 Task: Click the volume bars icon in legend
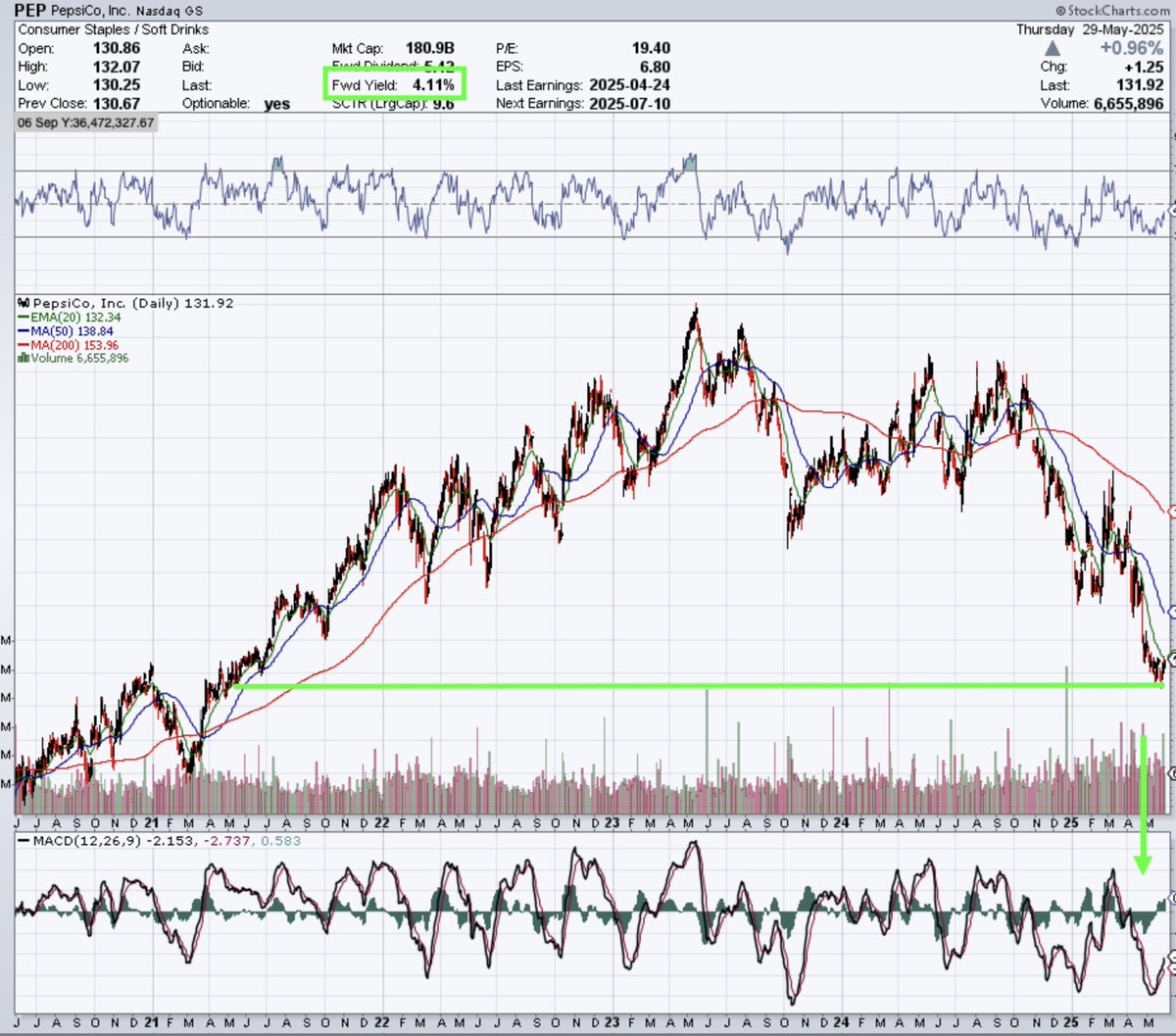tap(22, 359)
